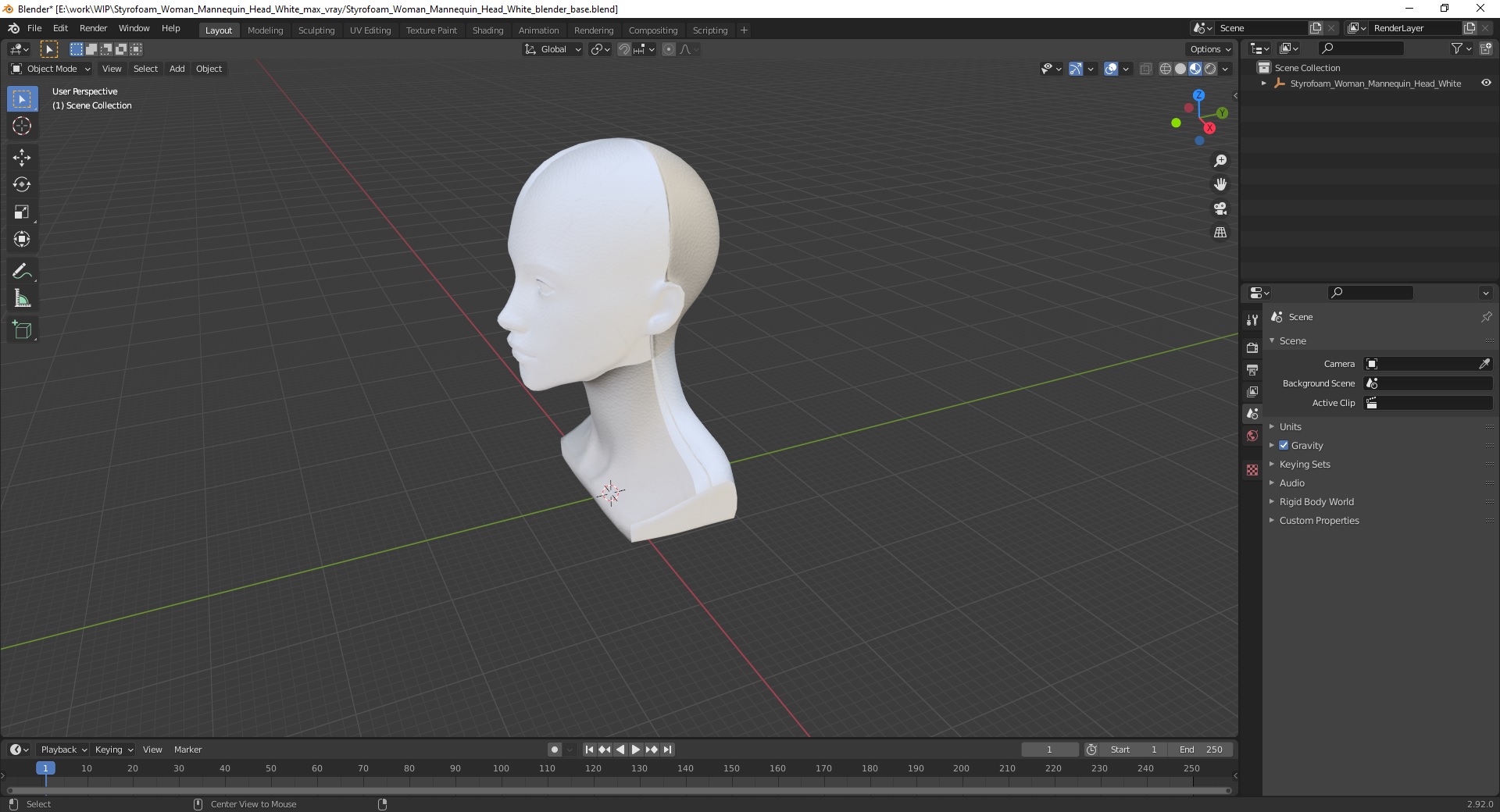1500x812 pixels.
Task: Click the pan view hand icon
Action: (1220, 185)
